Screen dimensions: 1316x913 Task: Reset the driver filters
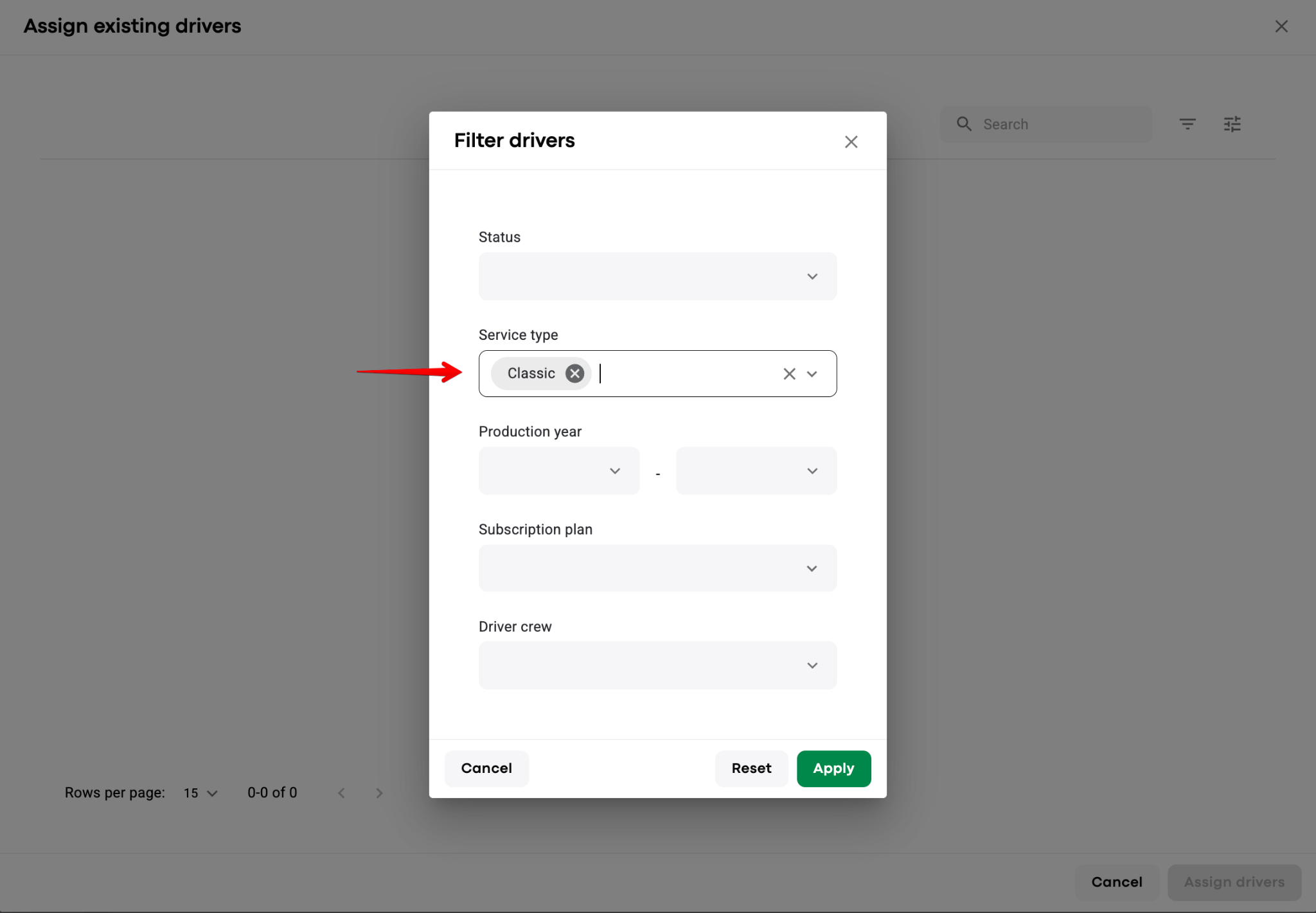click(751, 768)
